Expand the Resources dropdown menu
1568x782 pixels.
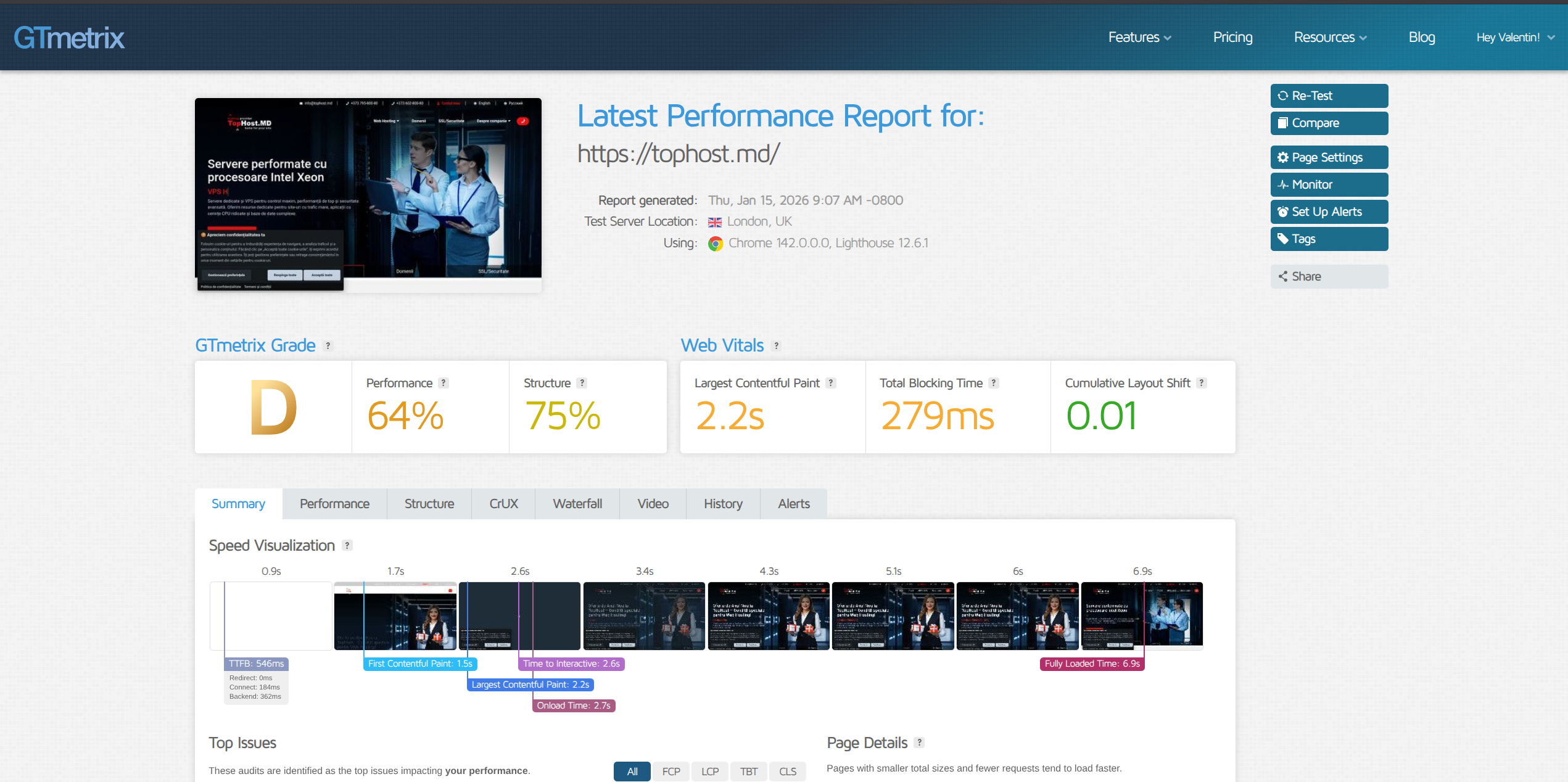click(1330, 38)
